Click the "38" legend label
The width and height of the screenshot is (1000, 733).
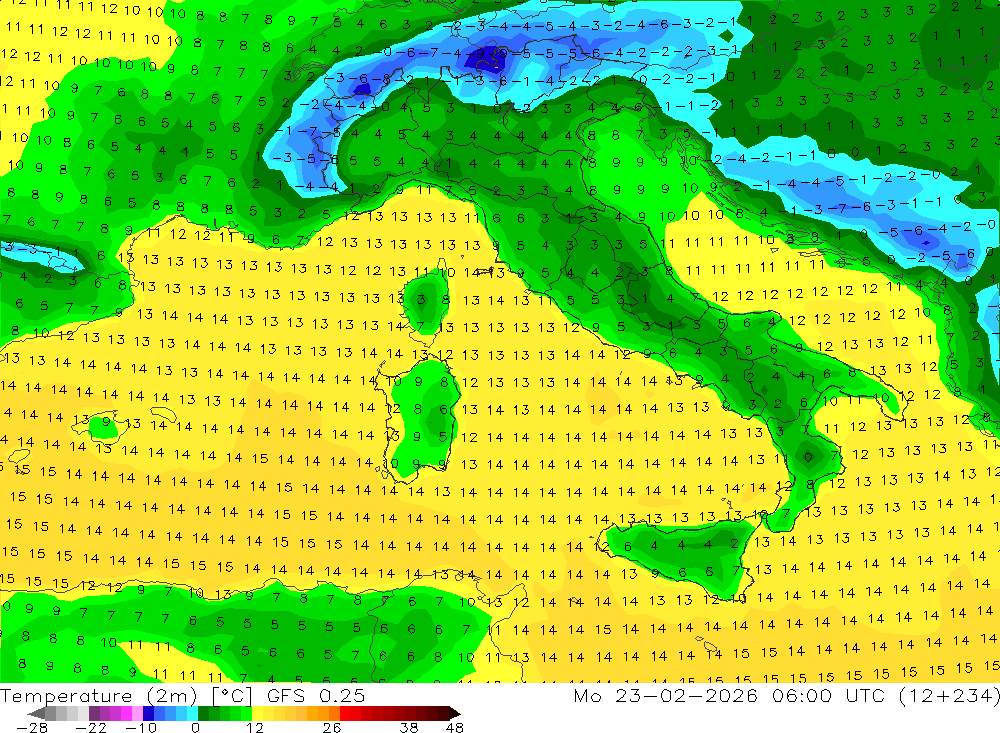(408, 727)
